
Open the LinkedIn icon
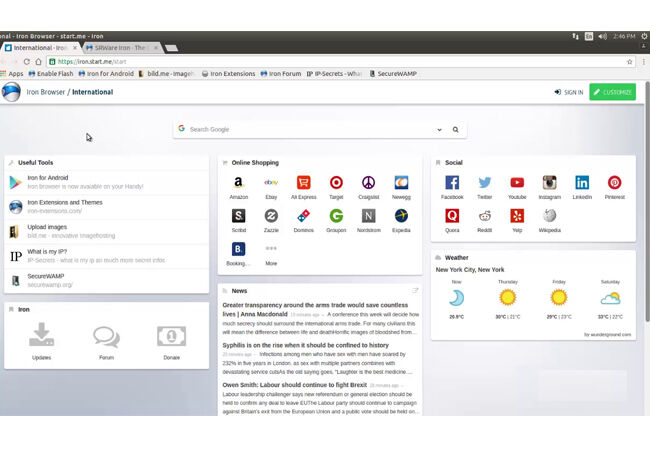click(x=582, y=183)
